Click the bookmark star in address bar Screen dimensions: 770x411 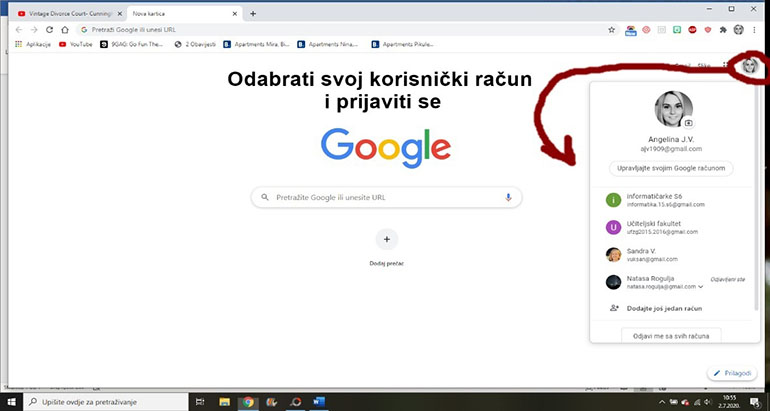click(611, 30)
